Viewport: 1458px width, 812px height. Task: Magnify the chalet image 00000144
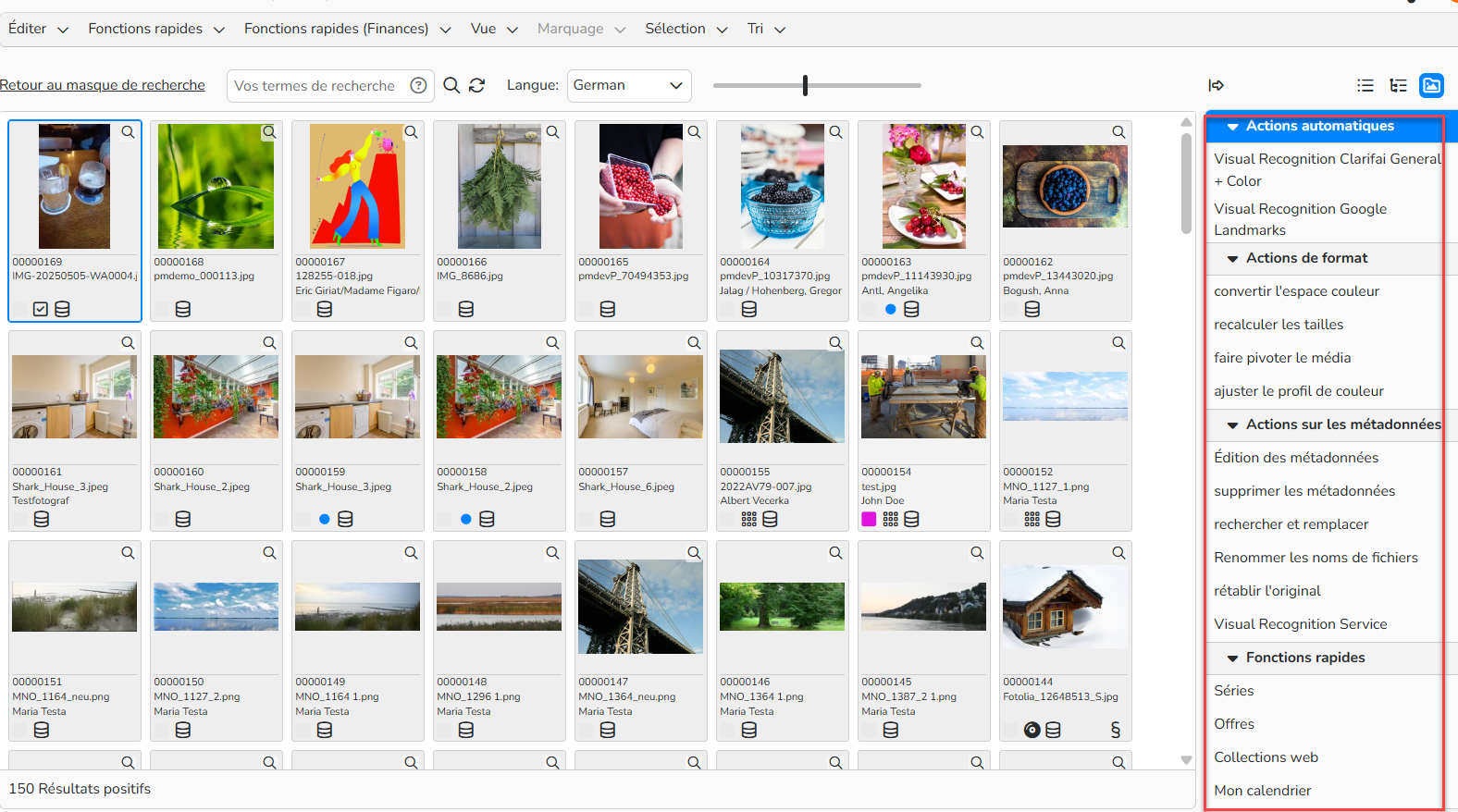[1119, 553]
